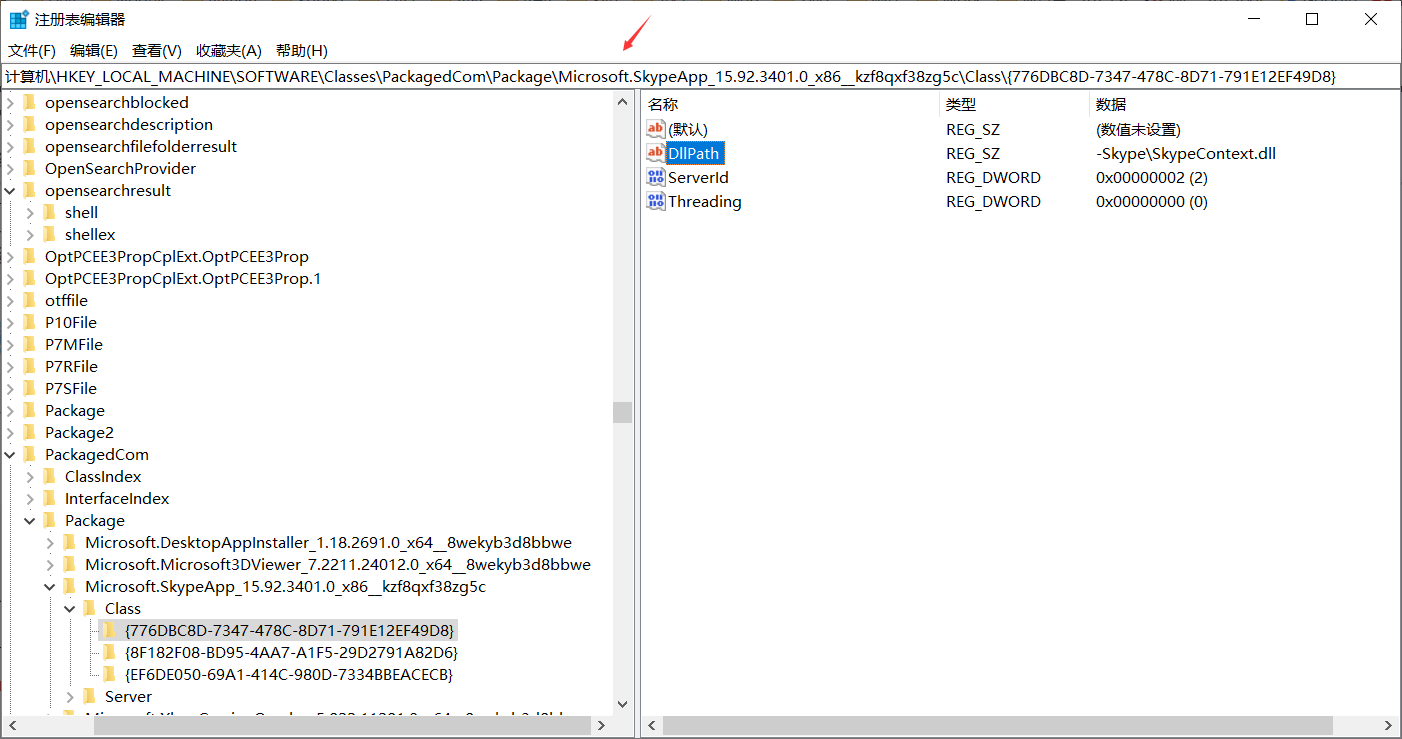Click the (默认) string value icon
1402x739 pixels.
[x=656, y=129]
